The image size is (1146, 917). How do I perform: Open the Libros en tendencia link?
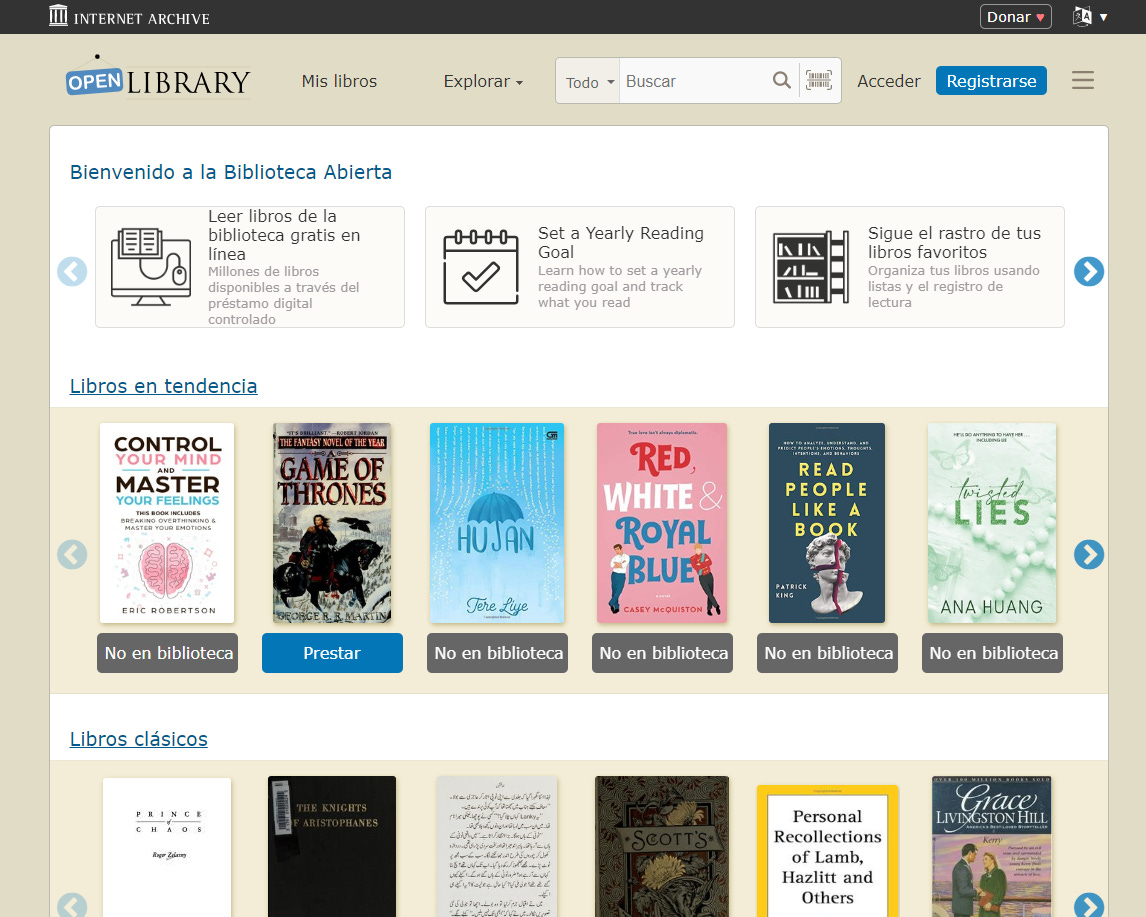[164, 386]
